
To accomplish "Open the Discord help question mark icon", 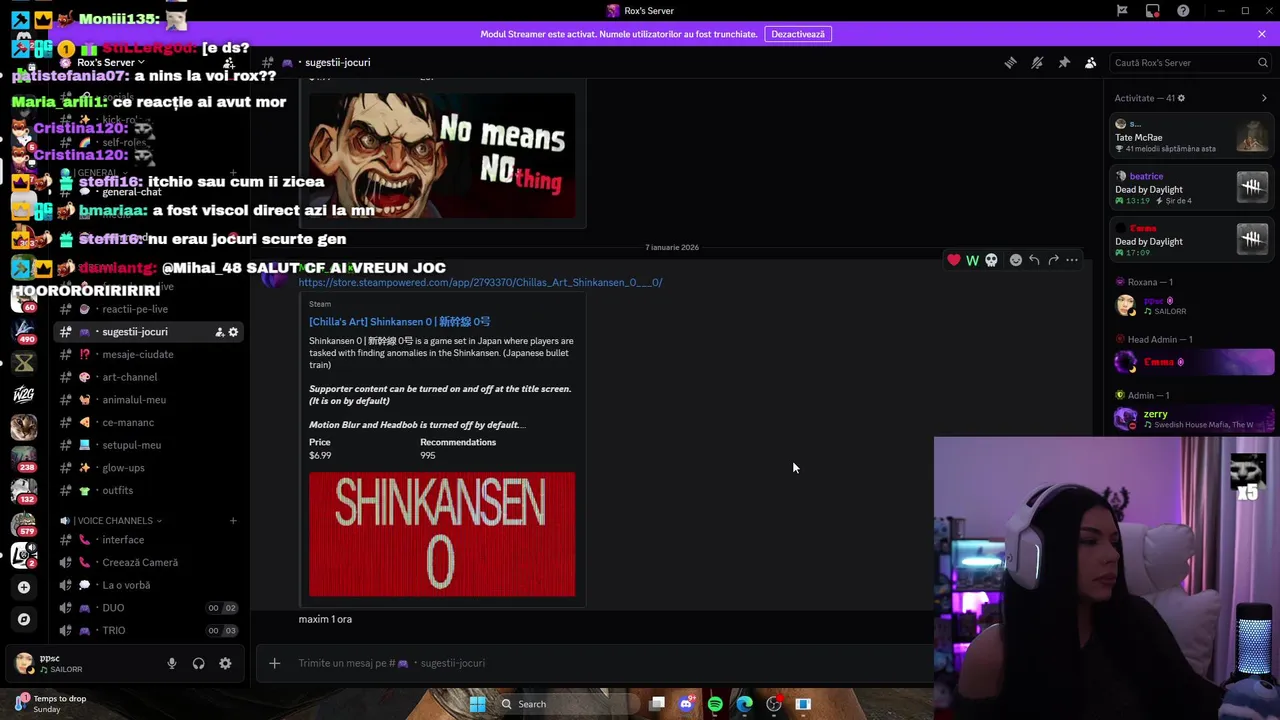I will pos(1183,11).
